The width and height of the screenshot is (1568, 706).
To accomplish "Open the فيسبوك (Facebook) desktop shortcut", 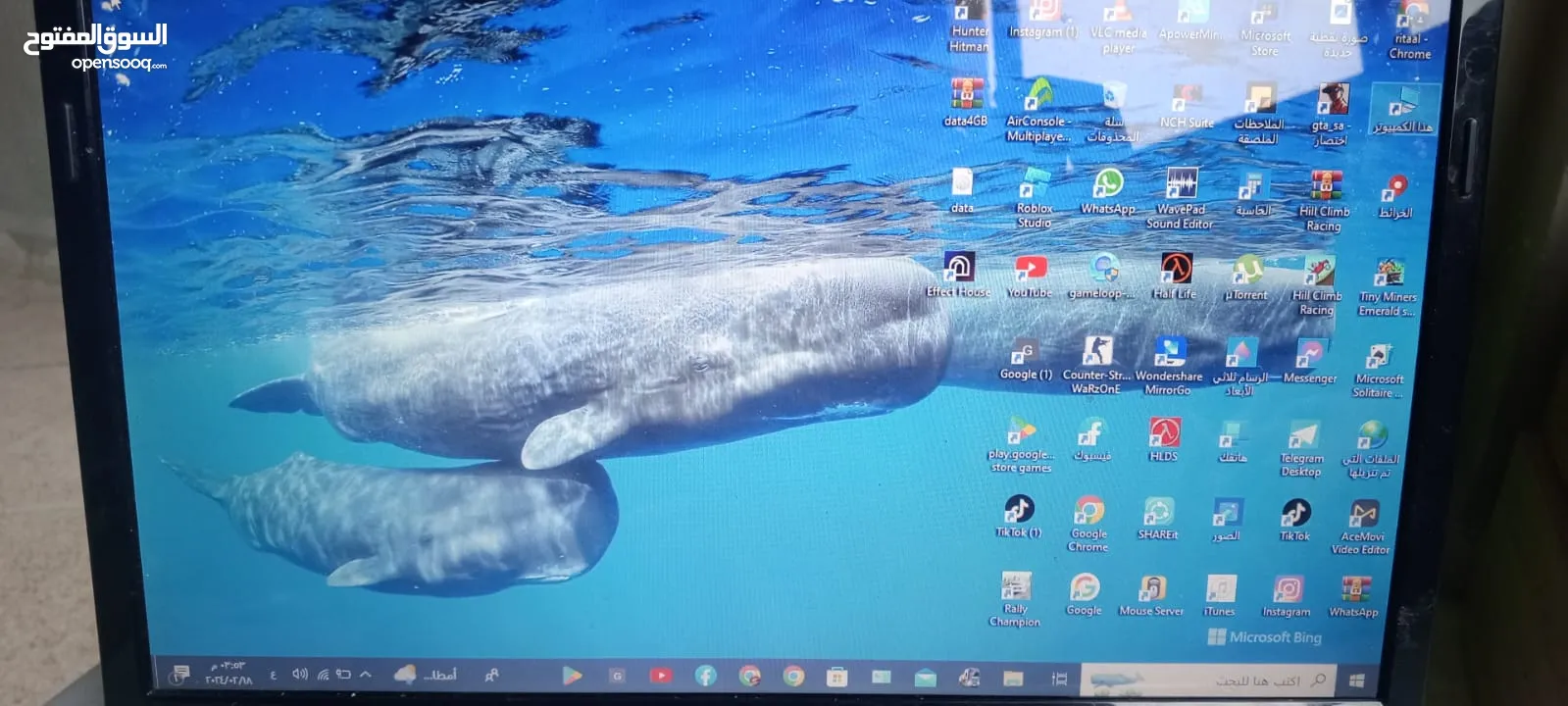I will coord(1091,440).
